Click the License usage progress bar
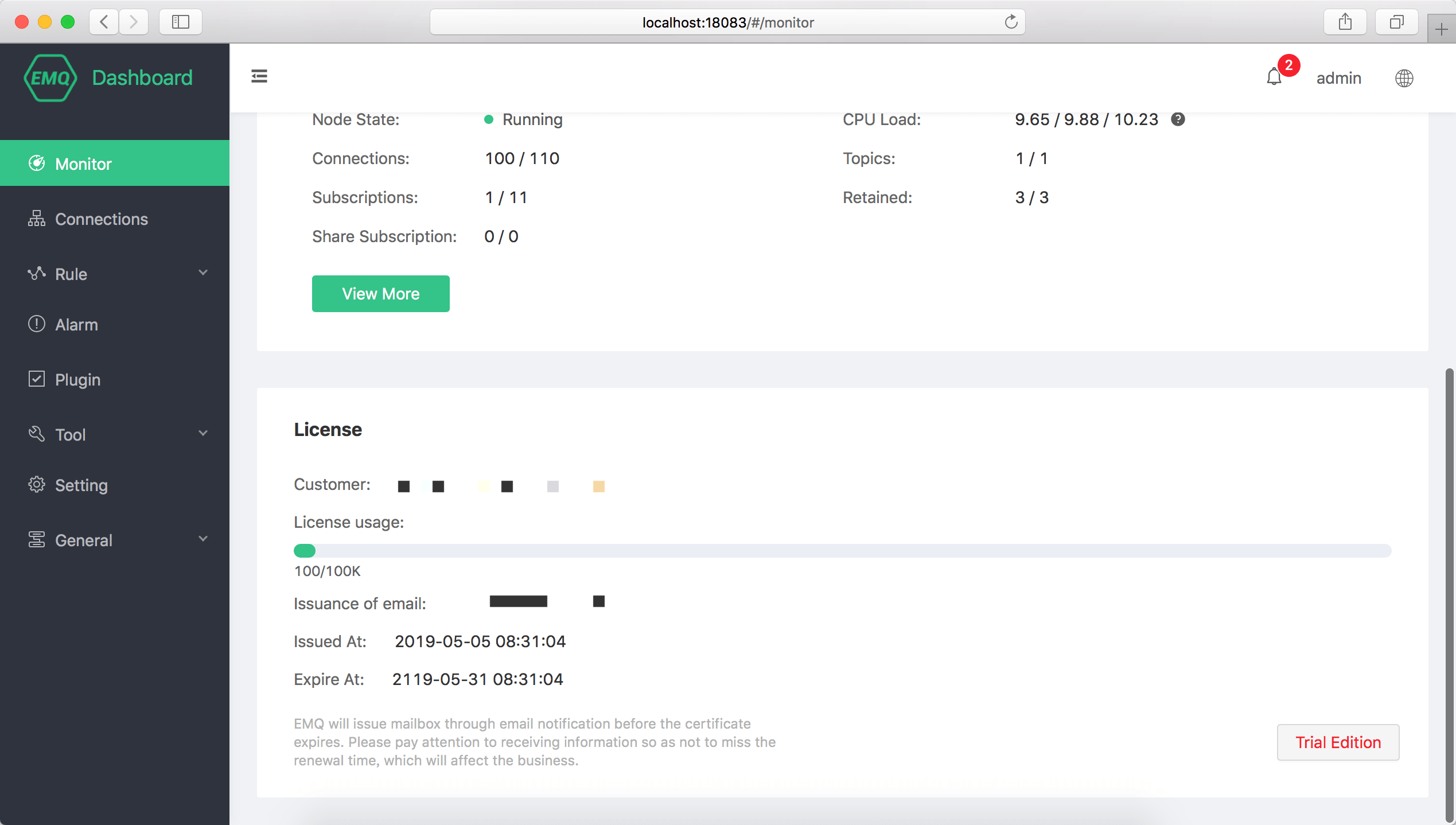This screenshot has width=1456, height=825. point(842,551)
